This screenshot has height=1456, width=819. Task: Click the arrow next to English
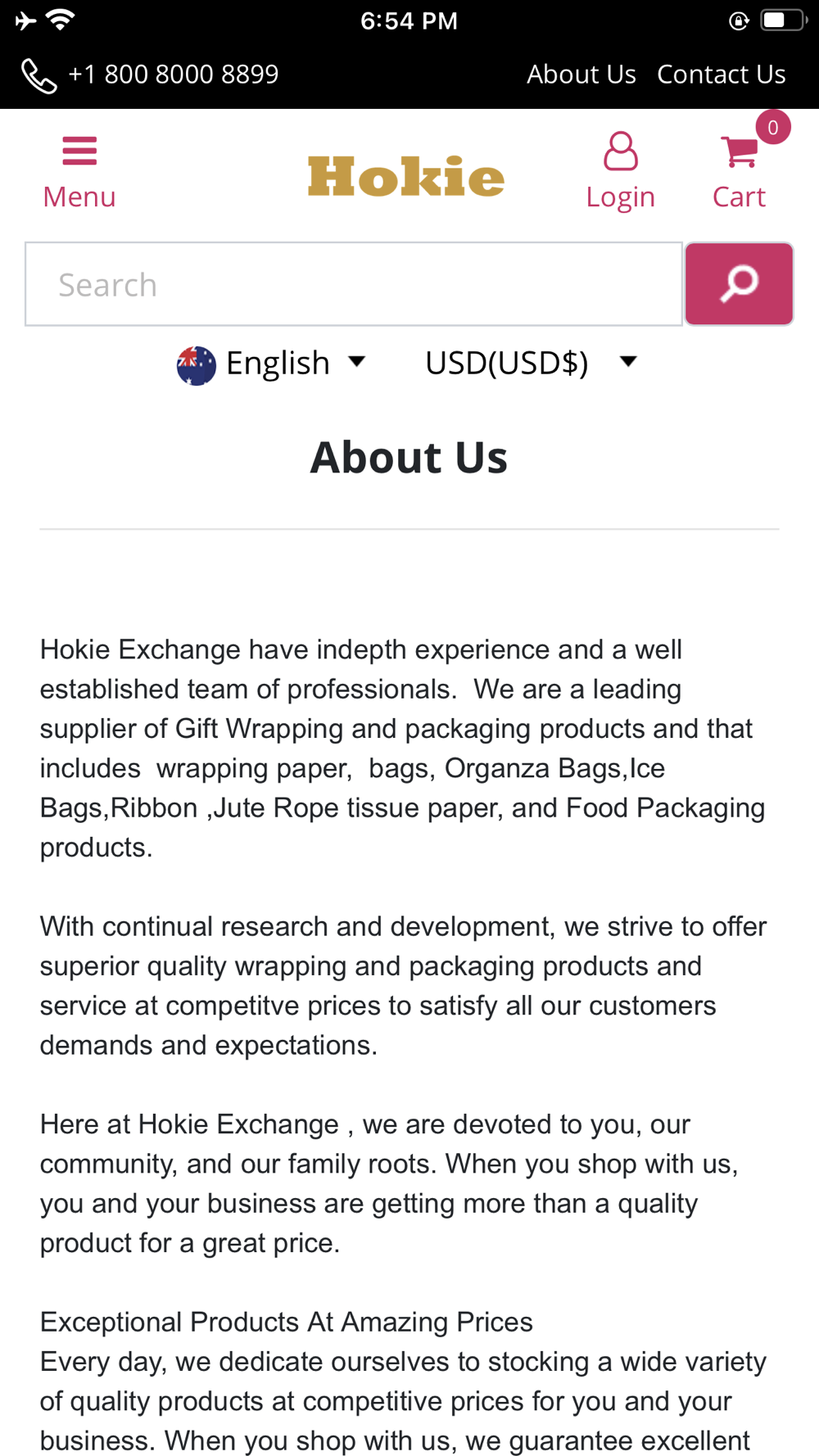356,361
